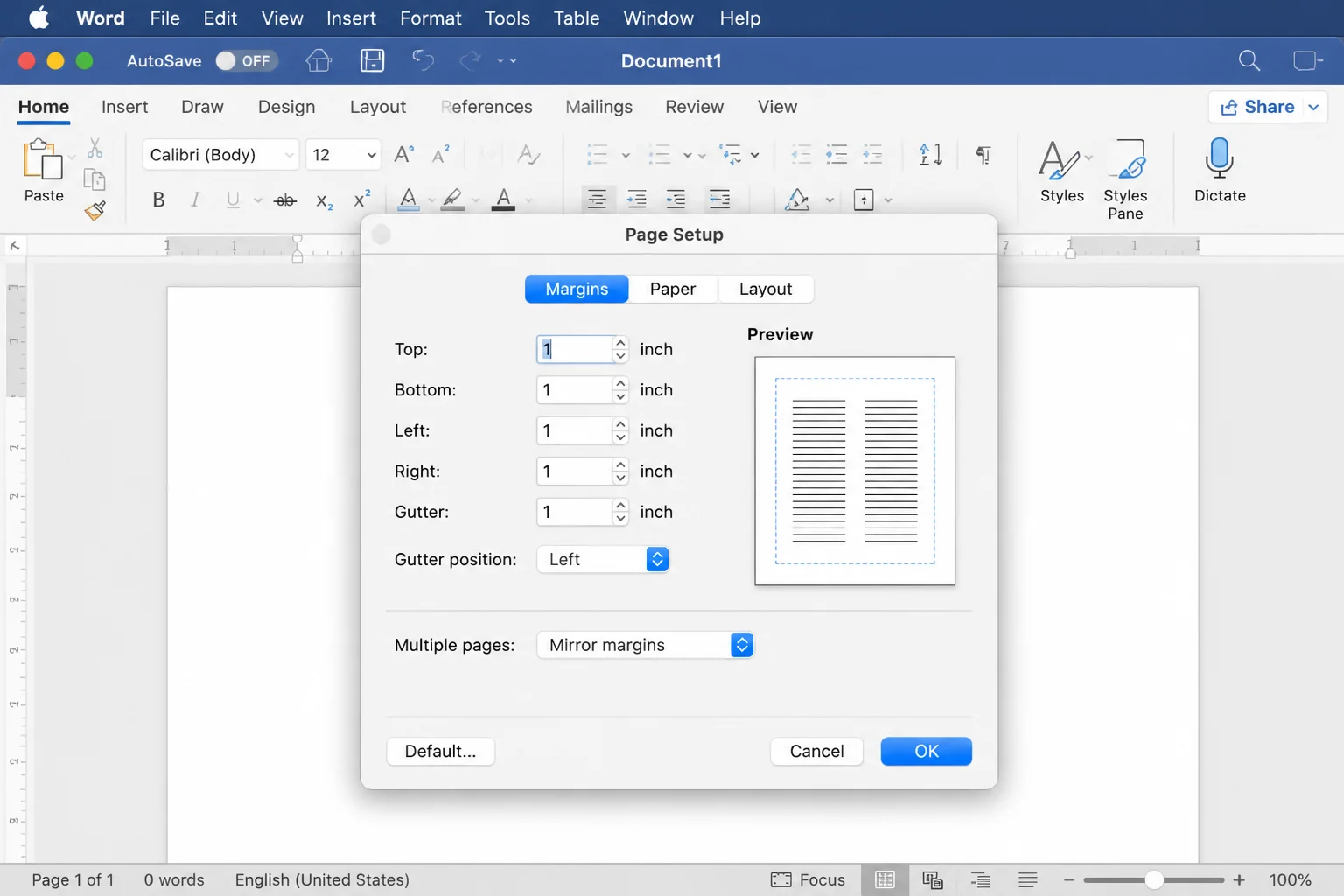1344x896 pixels.
Task: Switch to the Layout tab in Page Setup
Action: [x=766, y=289]
